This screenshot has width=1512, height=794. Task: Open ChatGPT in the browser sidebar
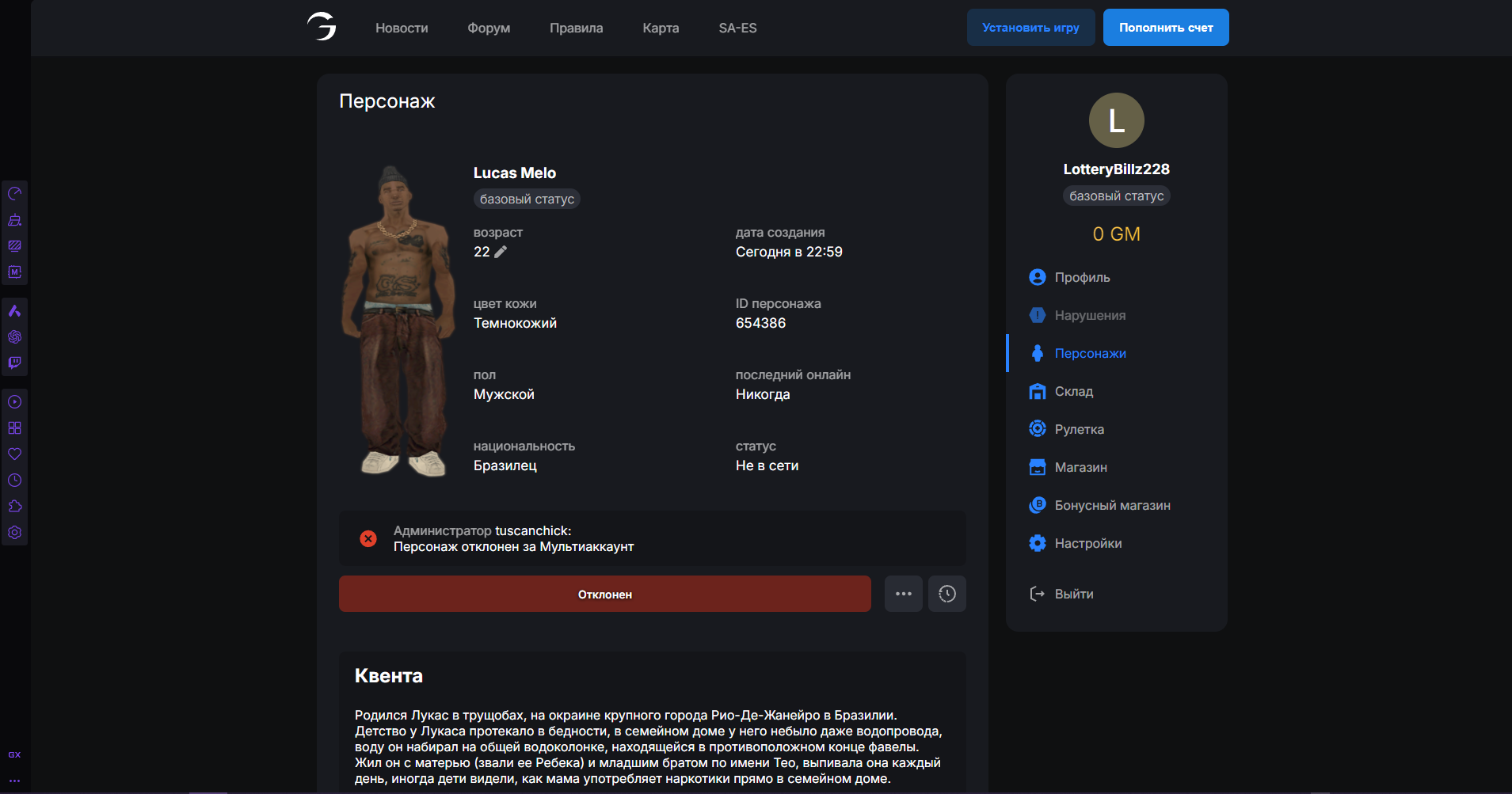pos(14,336)
